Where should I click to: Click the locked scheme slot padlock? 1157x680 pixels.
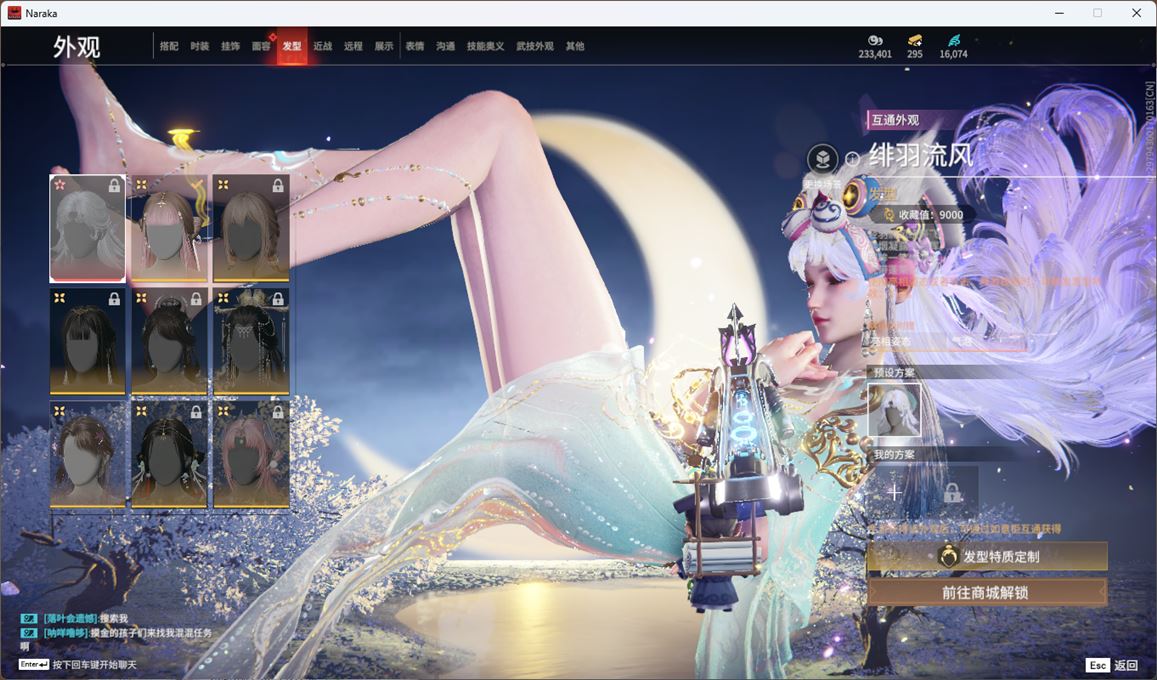(x=952, y=492)
